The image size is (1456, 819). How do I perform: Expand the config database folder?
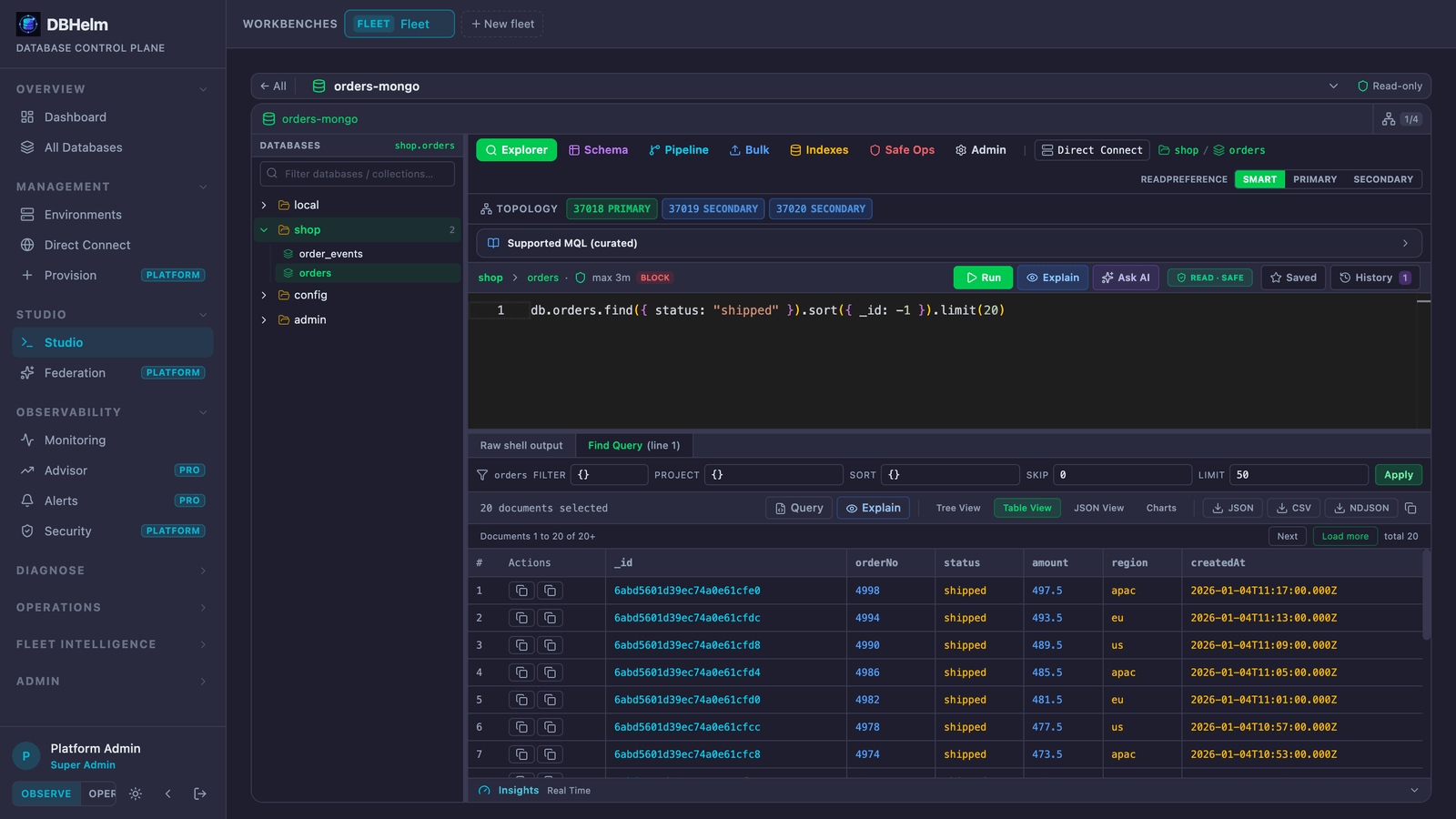[x=264, y=296]
